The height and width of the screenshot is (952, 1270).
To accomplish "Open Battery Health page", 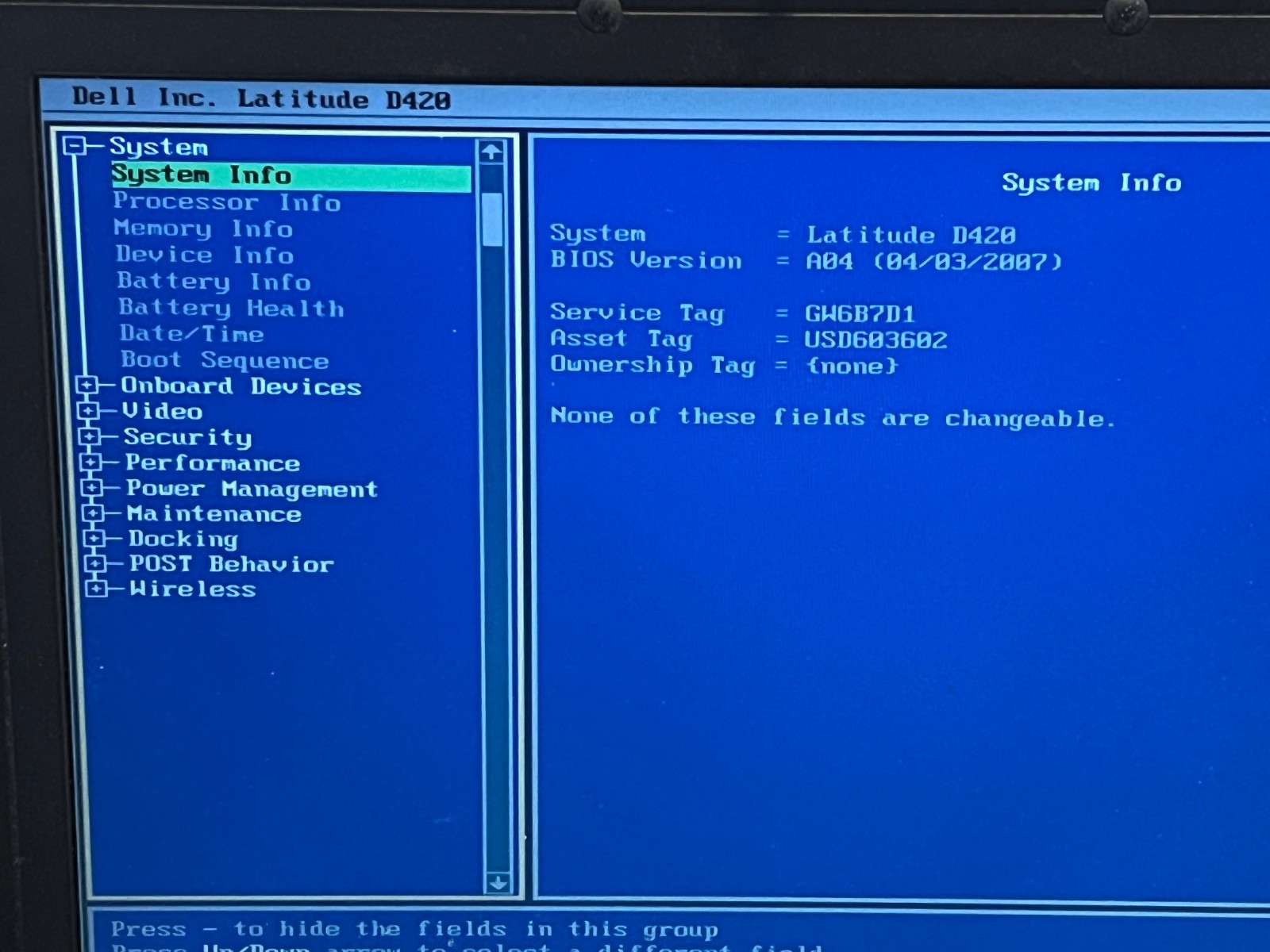I will 231,308.
